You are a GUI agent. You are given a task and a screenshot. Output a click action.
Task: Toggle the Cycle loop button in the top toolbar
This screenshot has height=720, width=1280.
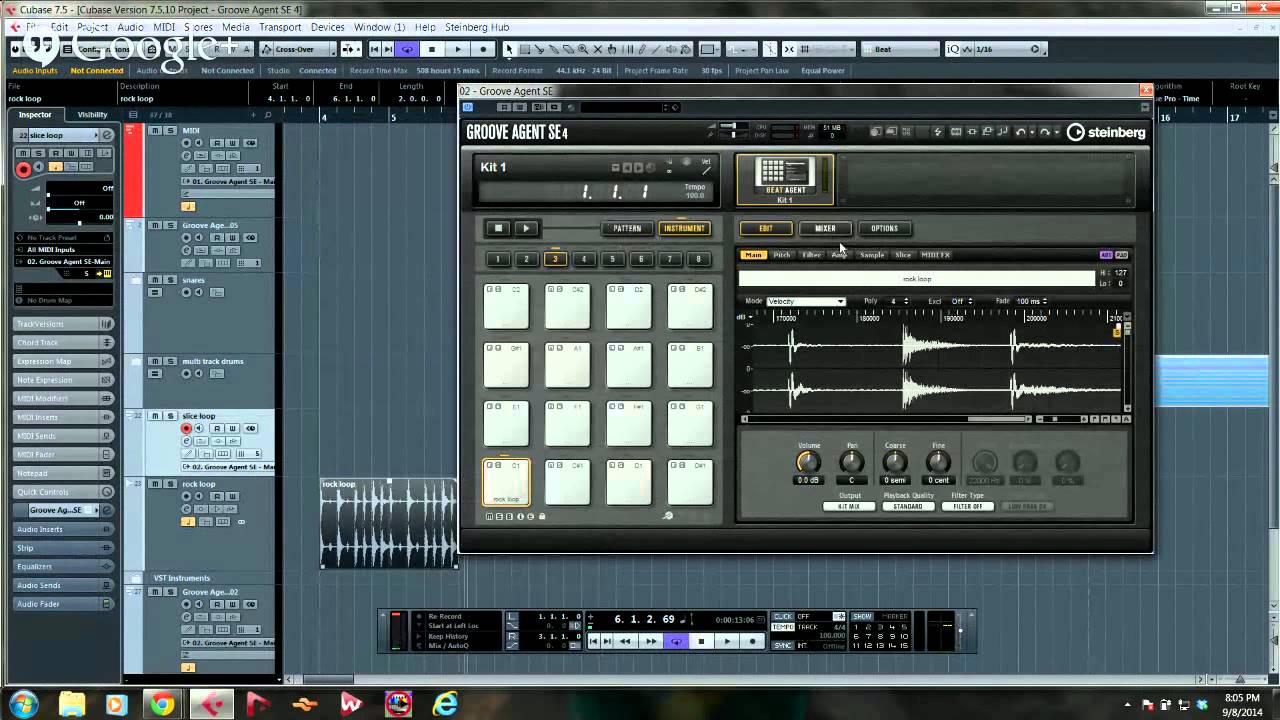(x=406, y=49)
